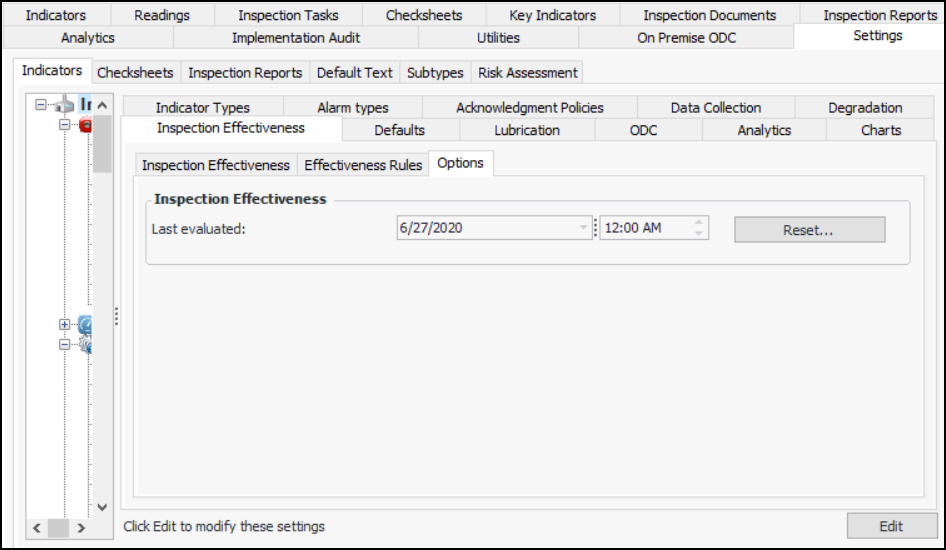
Task: Open the Inspection Tasks tab
Action: [x=288, y=15]
